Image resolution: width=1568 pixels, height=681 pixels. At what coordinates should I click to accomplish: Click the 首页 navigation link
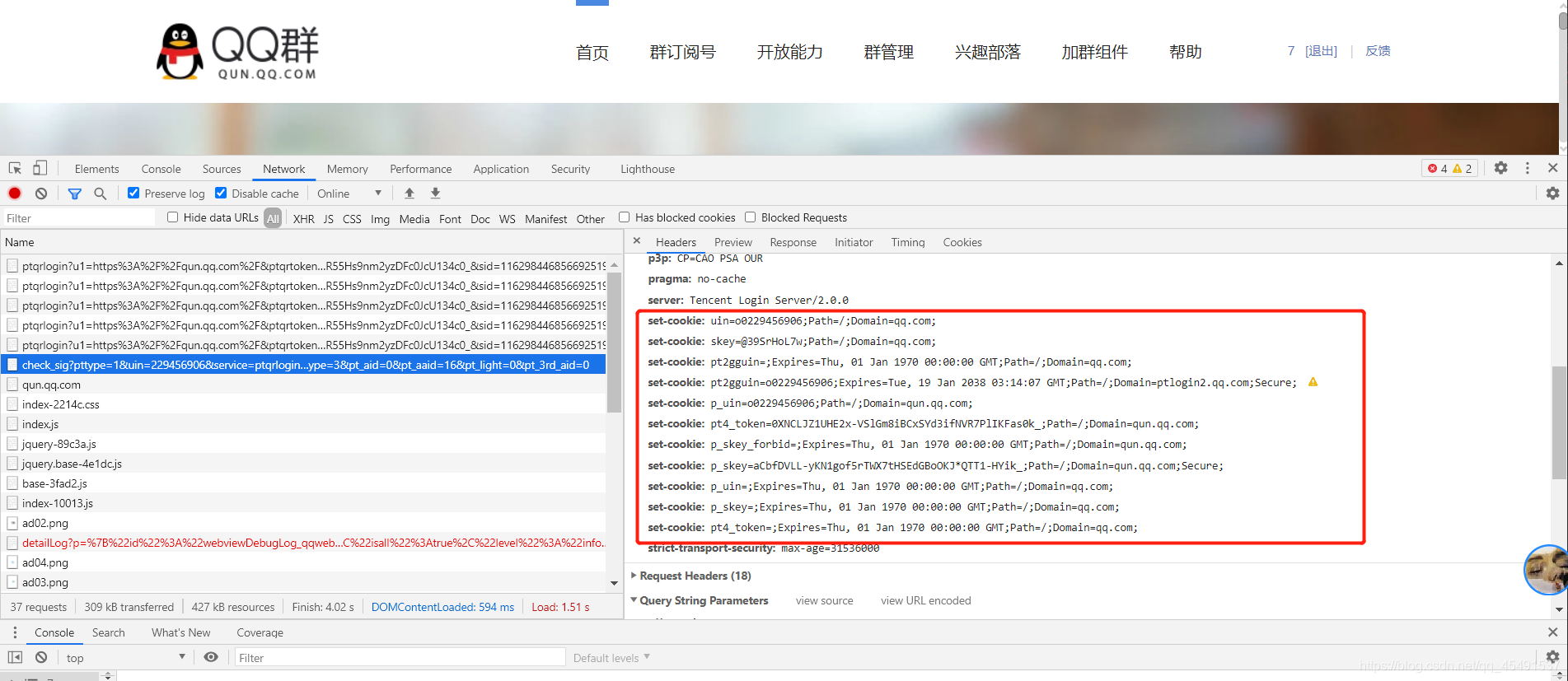592,52
